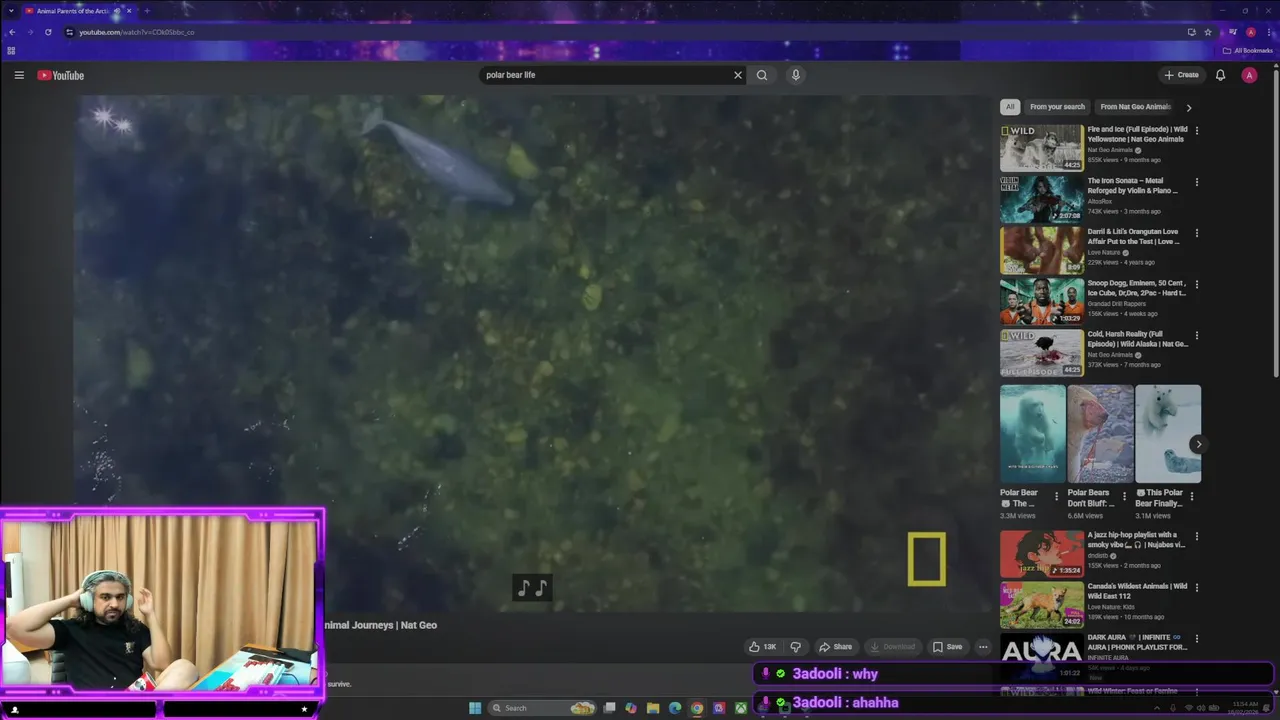Open Microsoft Edge from the taskbar

(x=675, y=708)
